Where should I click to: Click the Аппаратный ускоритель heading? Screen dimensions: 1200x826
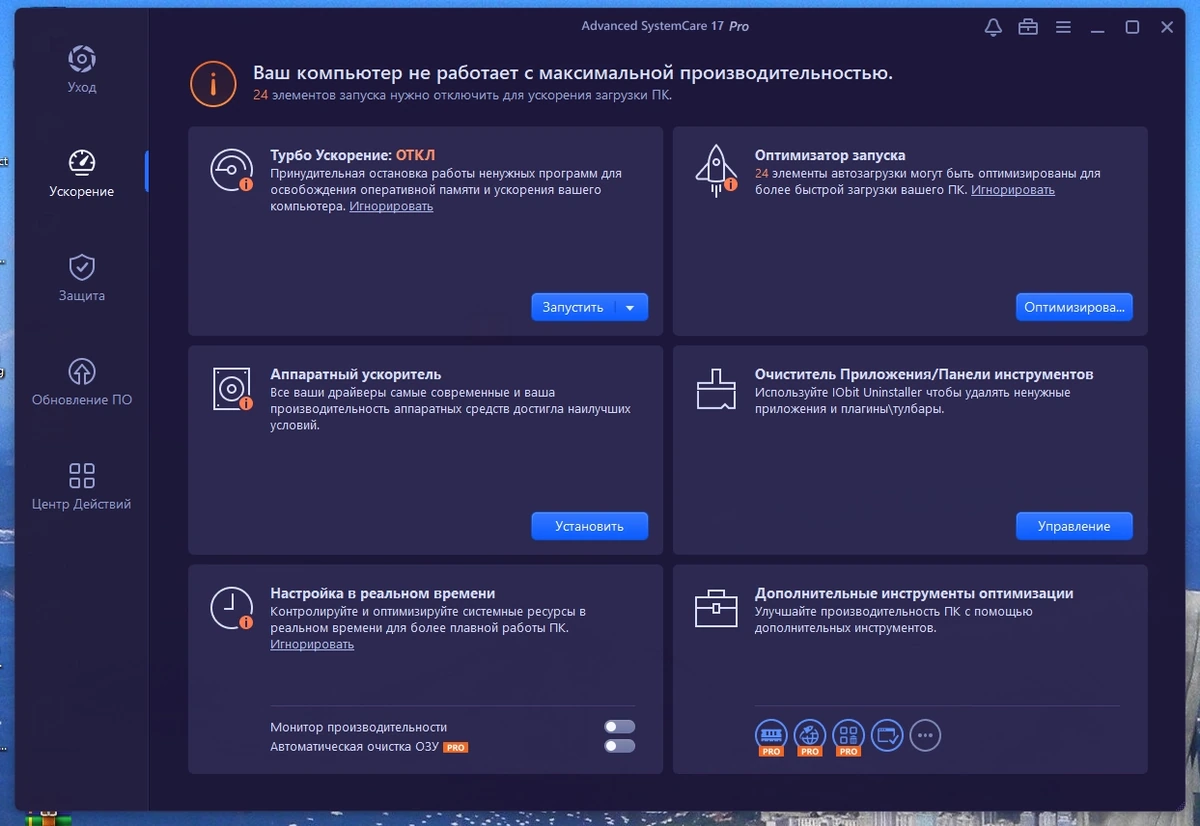356,375
